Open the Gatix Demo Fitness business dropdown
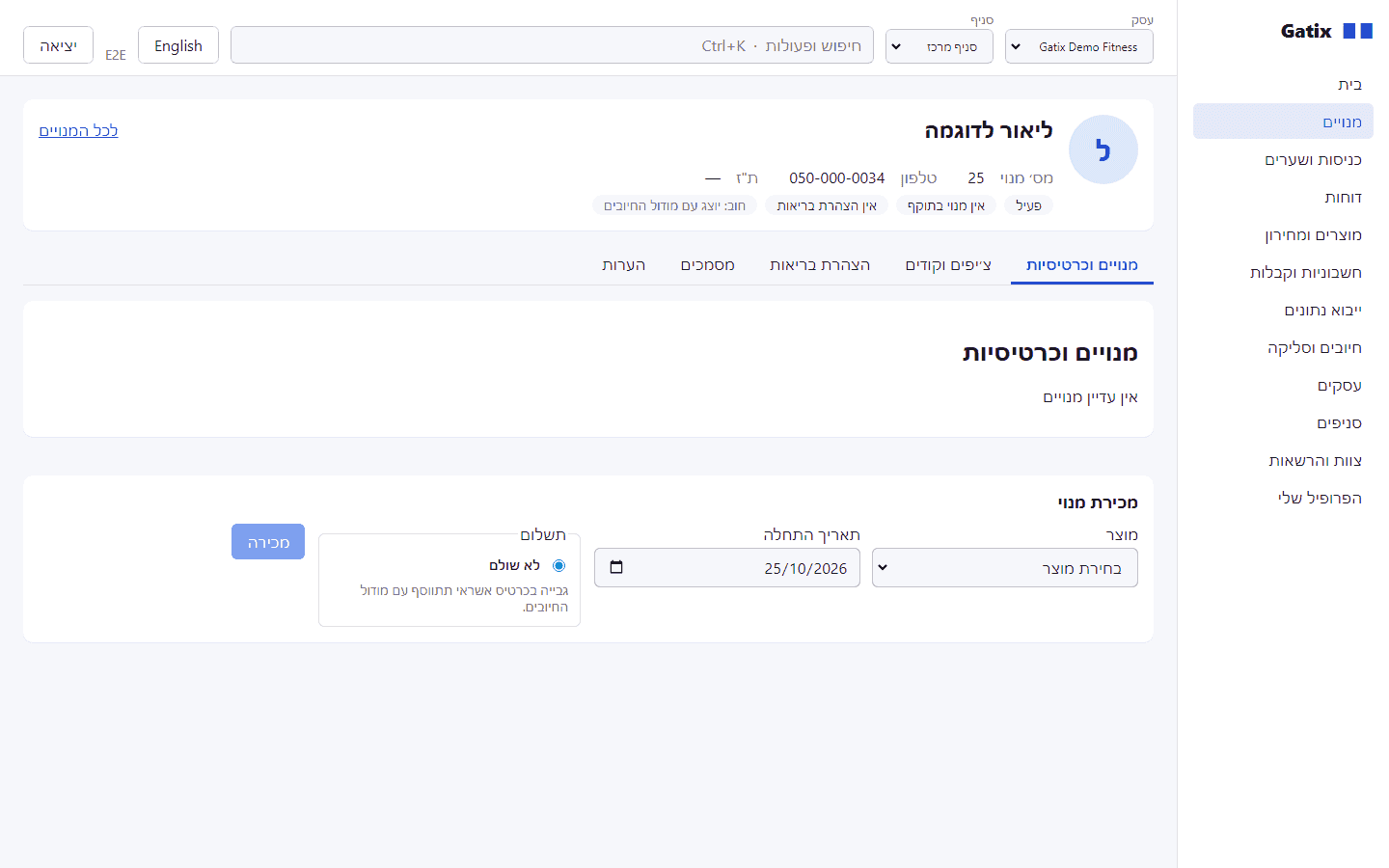 click(1079, 46)
